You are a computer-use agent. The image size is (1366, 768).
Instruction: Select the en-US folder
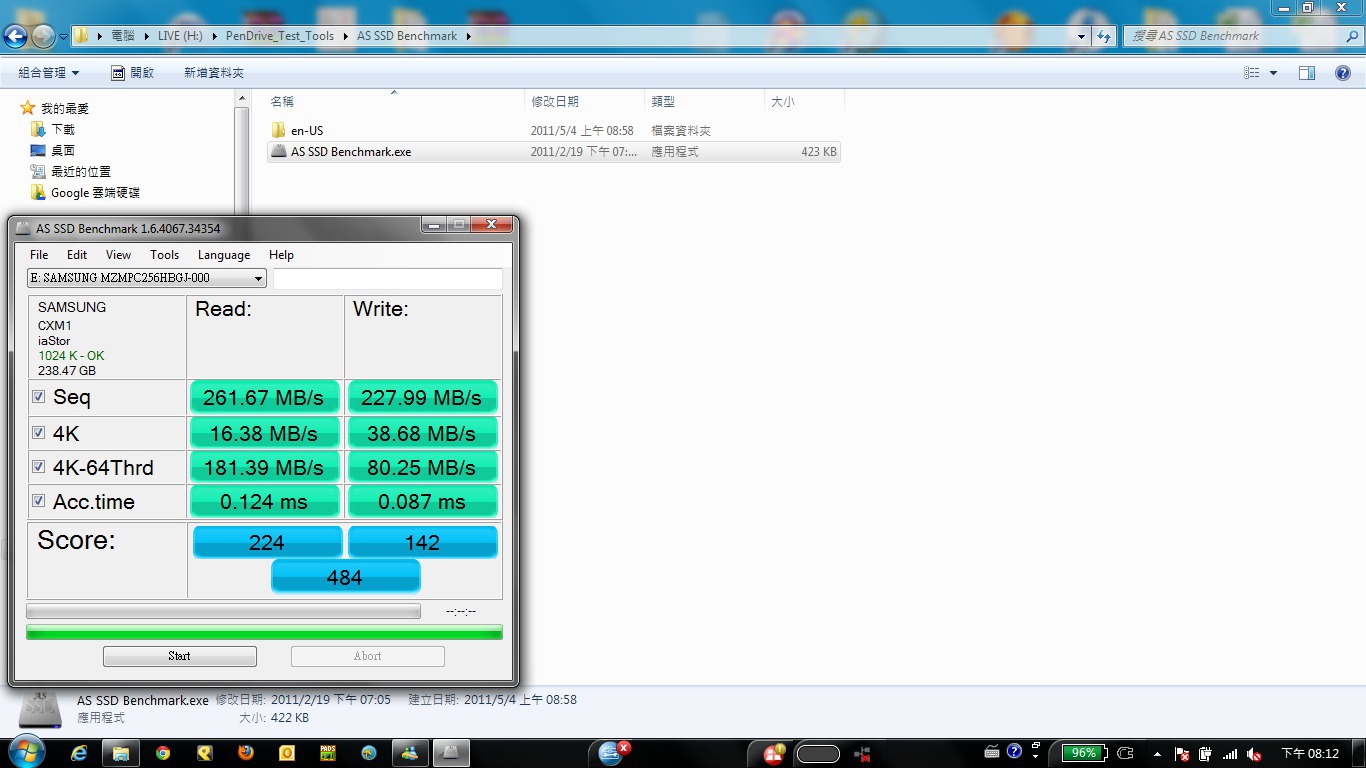[x=307, y=131]
